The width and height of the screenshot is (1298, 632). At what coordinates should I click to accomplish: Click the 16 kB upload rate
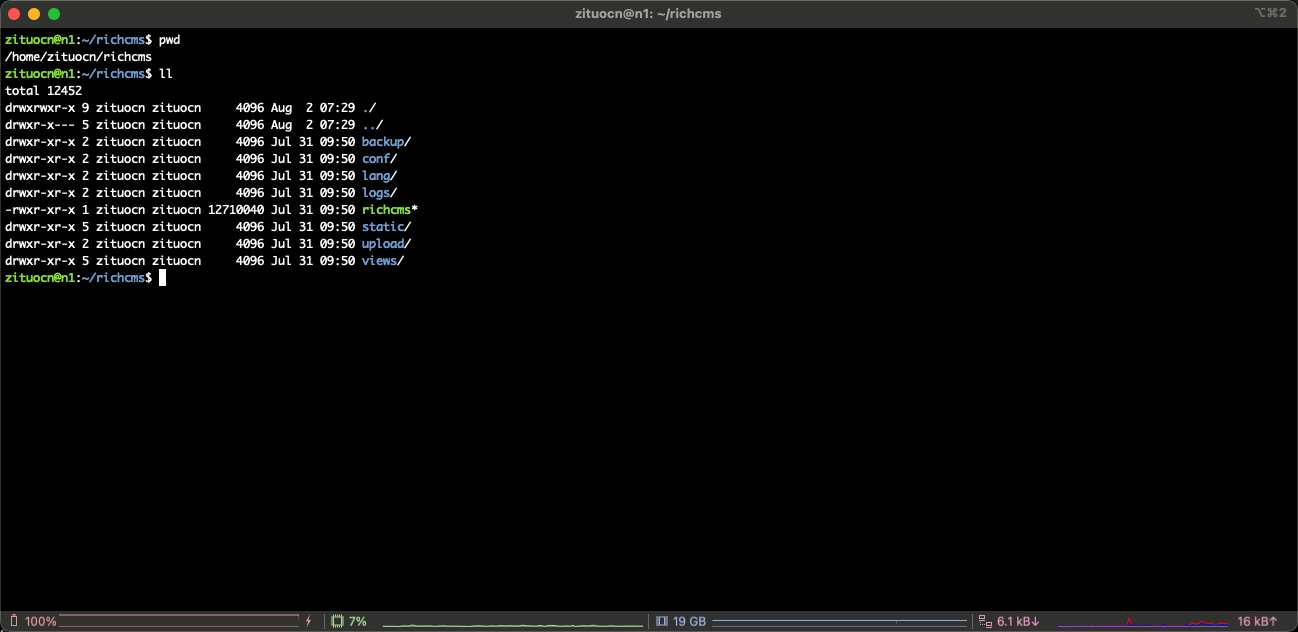1257,621
